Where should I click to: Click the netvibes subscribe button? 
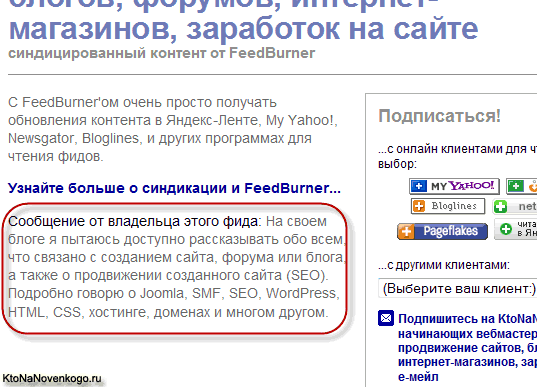click(515, 206)
